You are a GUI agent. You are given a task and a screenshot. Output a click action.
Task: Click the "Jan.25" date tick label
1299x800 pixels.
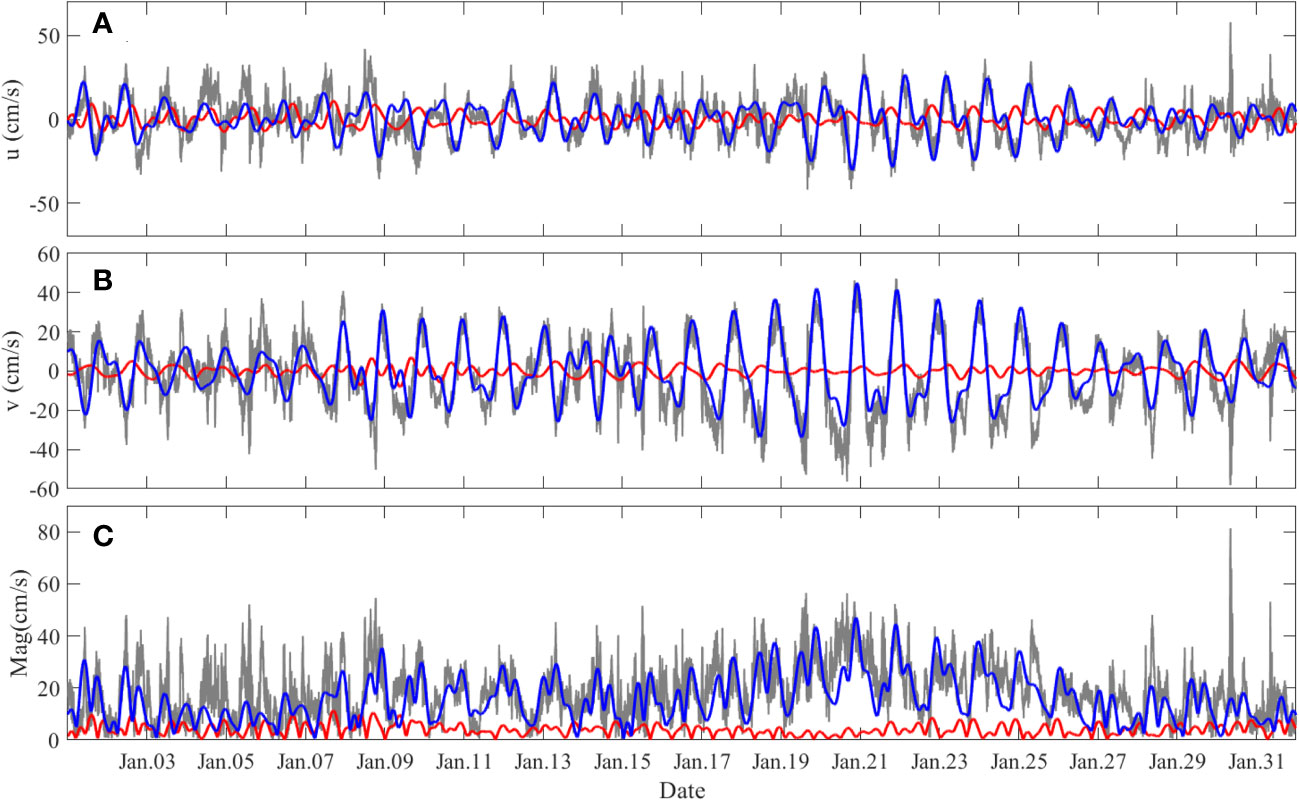point(1020,762)
